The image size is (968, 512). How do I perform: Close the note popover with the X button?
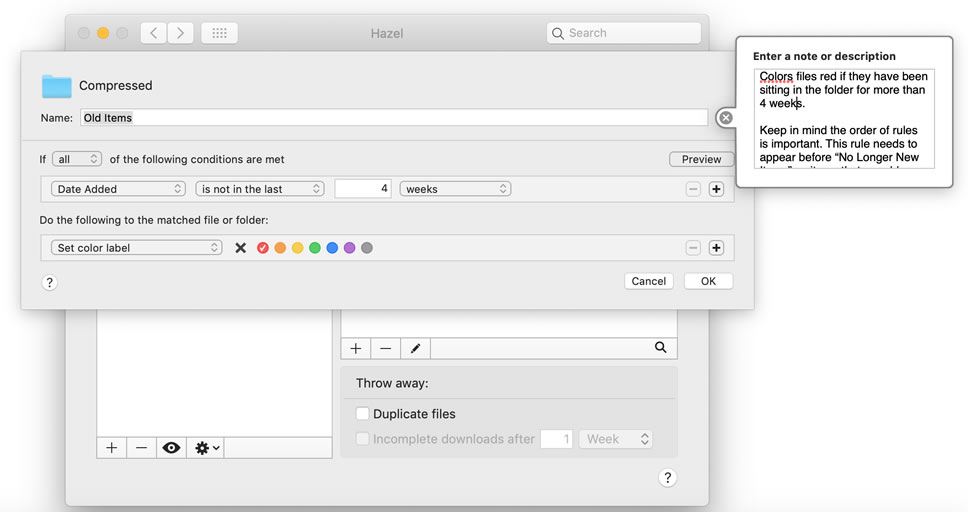(726, 117)
